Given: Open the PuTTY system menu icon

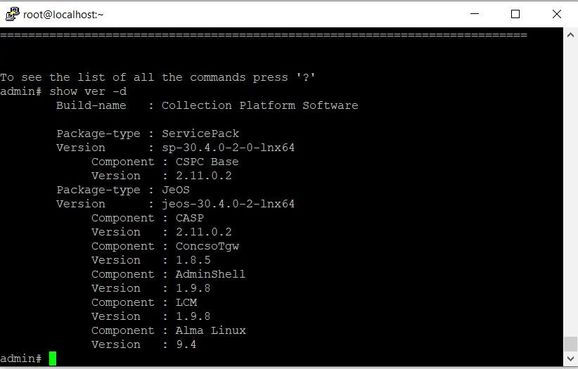Looking at the screenshot, I should (x=12, y=14).
